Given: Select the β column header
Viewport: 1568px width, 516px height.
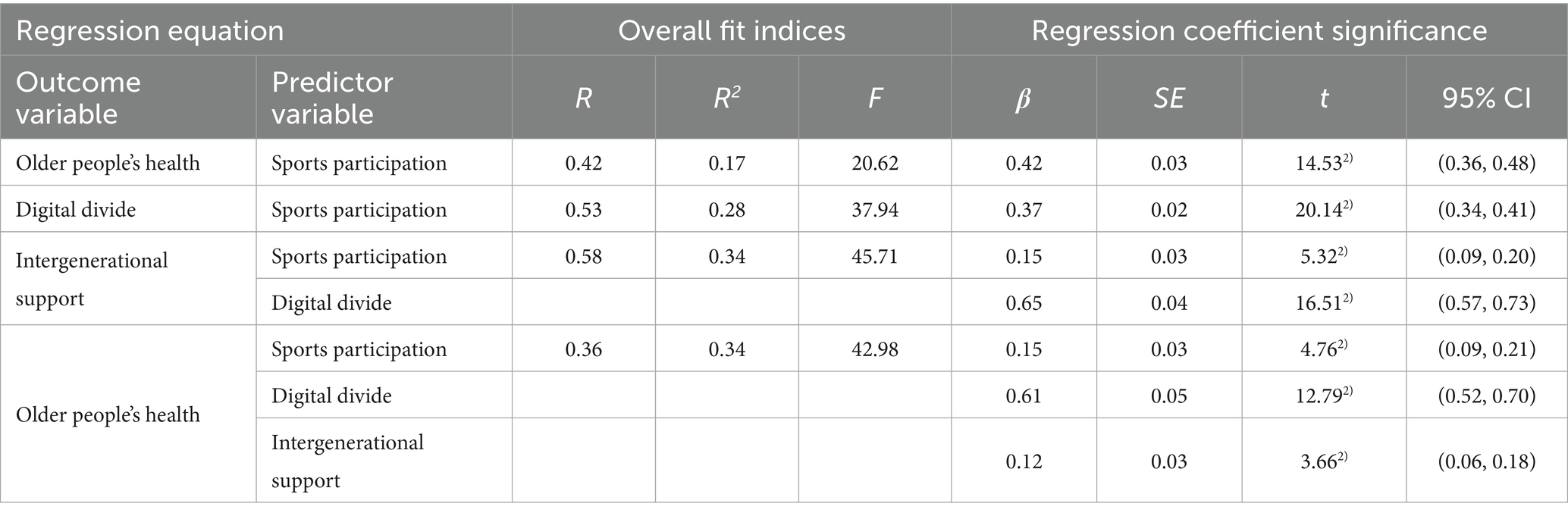Looking at the screenshot, I should 1023,99.
